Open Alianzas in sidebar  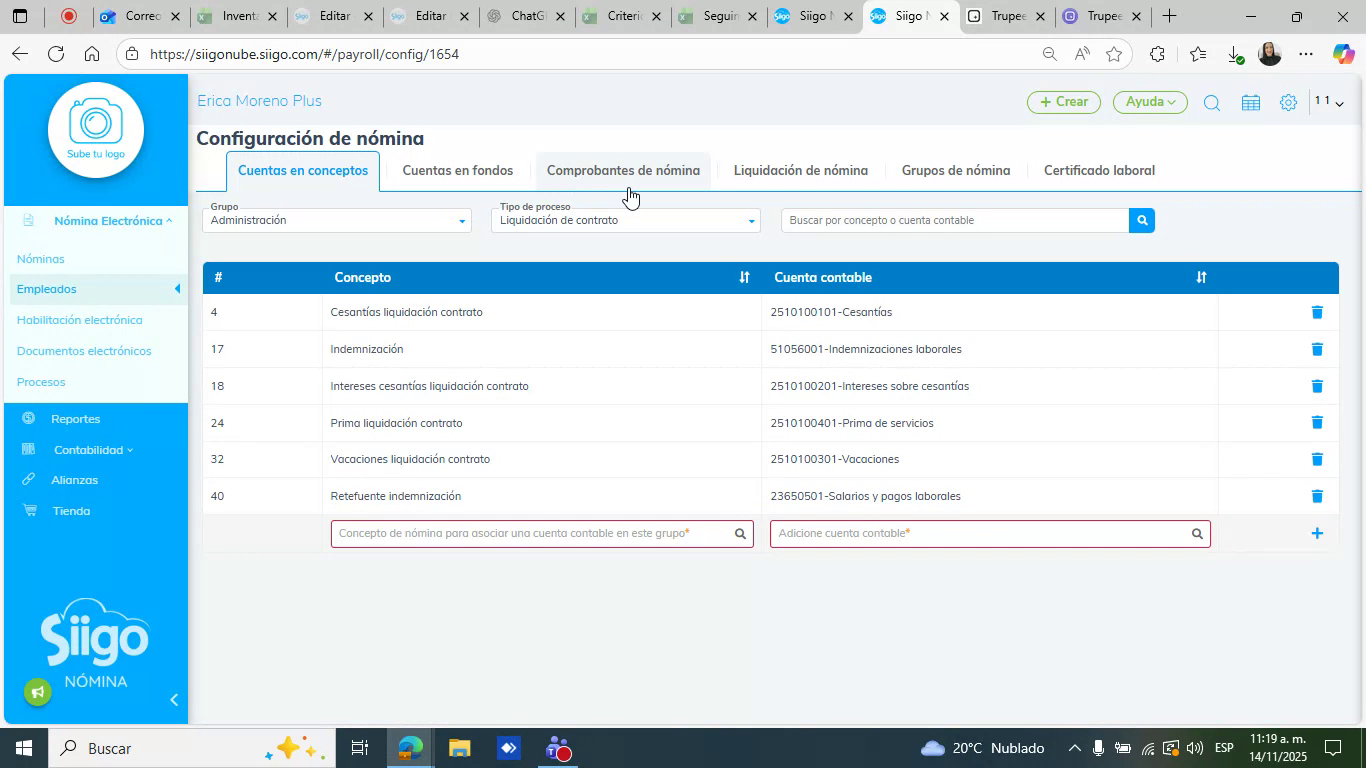pyautogui.click(x=75, y=480)
